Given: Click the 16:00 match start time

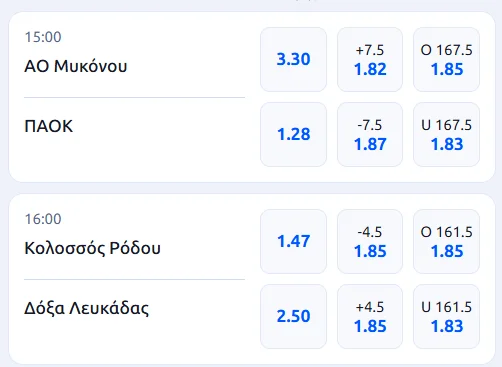Looking at the screenshot, I should pos(43,219).
